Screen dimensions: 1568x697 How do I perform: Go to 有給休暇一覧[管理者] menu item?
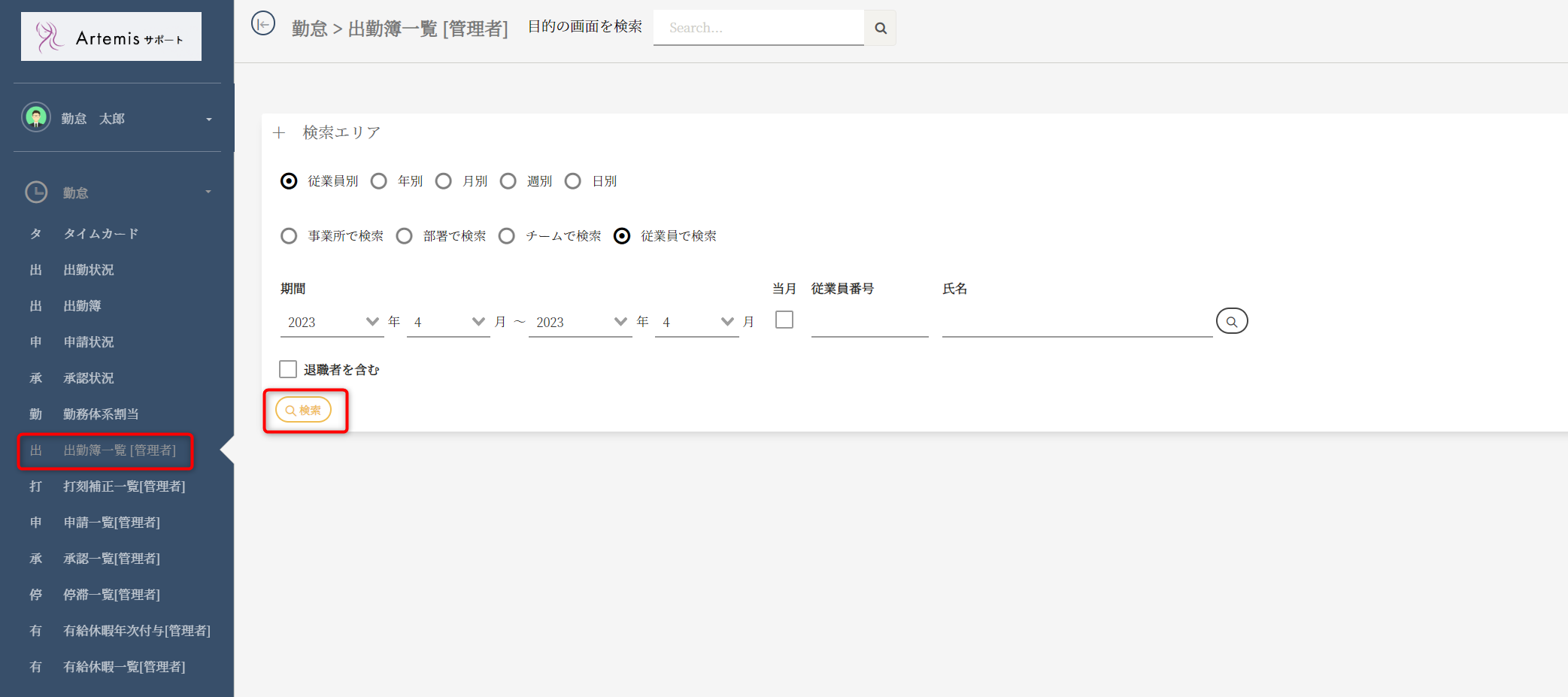[124, 667]
